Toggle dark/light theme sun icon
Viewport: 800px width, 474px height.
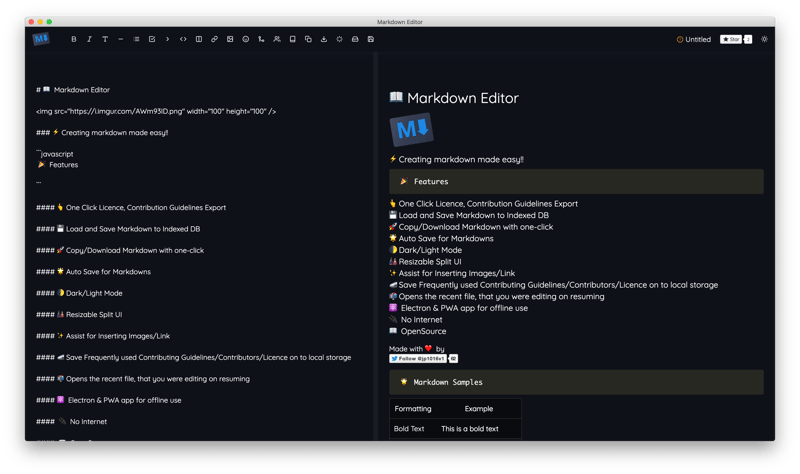(765, 39)
